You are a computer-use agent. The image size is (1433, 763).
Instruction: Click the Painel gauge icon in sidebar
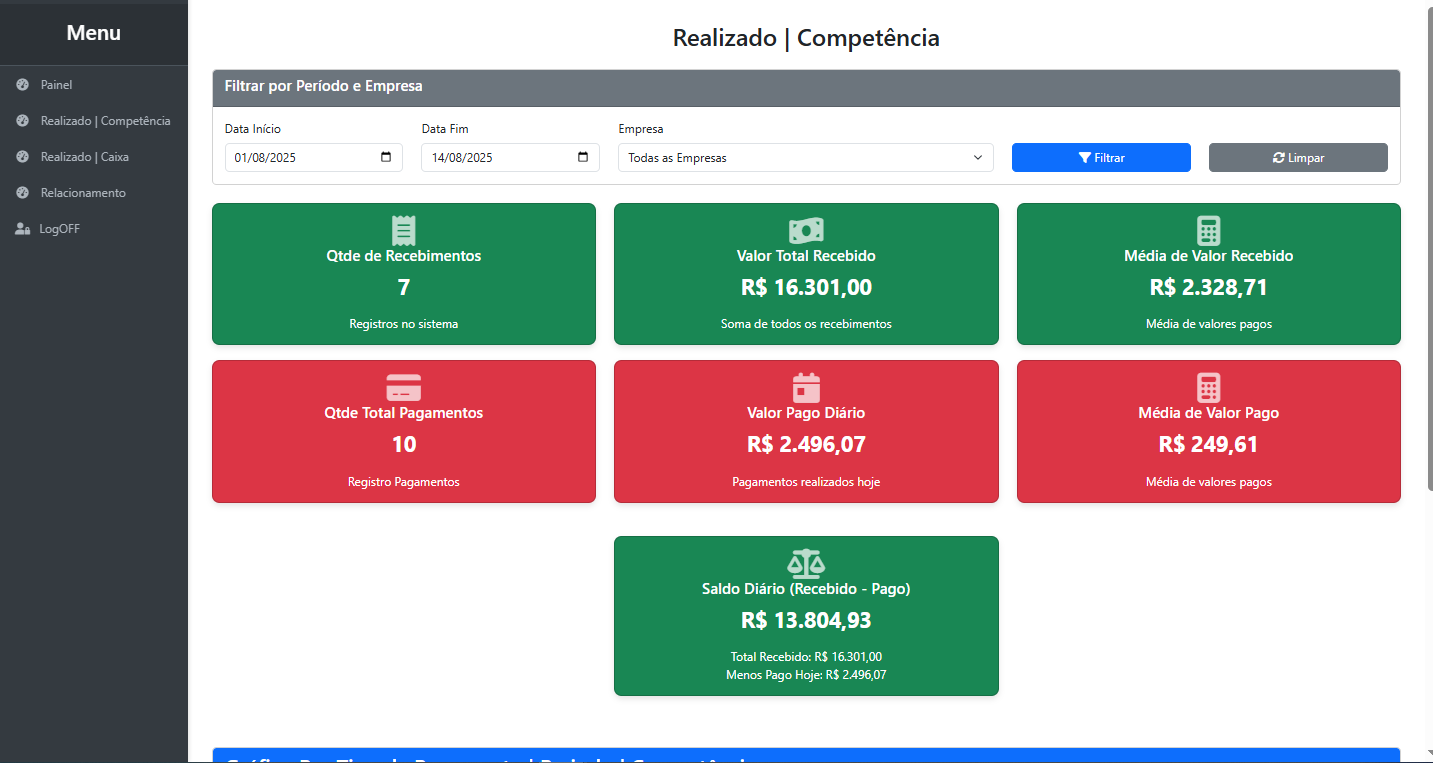(21, 84)
